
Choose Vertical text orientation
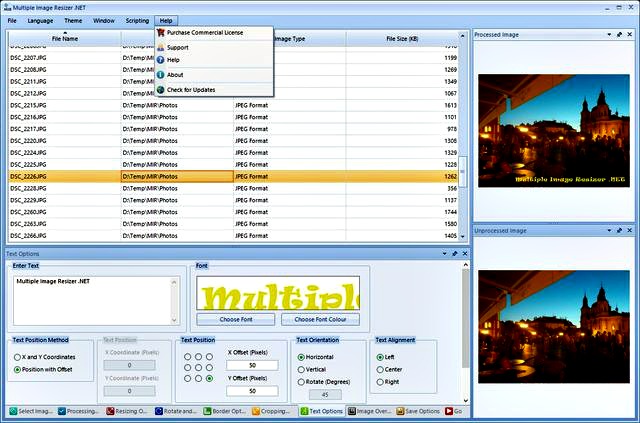pyautogui.click(x=302, y=369)
